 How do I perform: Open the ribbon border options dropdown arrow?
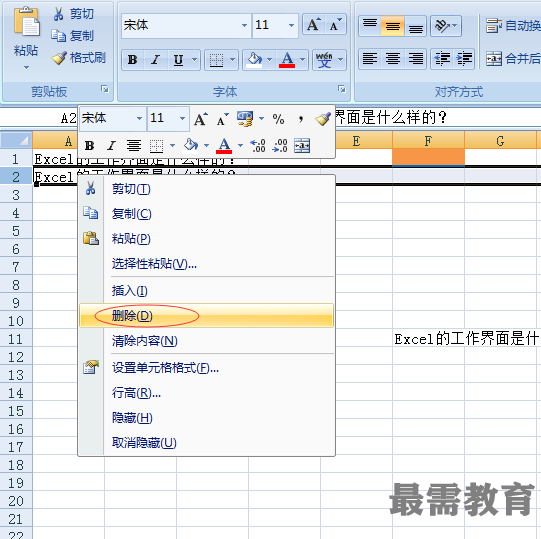tap(233, 60)
